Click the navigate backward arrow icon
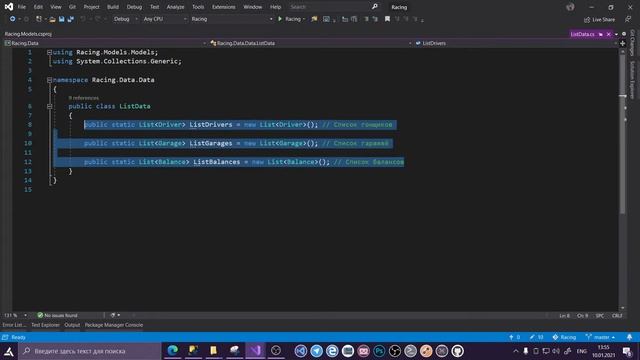The image size is (640, 360). [x=13, y=19]
